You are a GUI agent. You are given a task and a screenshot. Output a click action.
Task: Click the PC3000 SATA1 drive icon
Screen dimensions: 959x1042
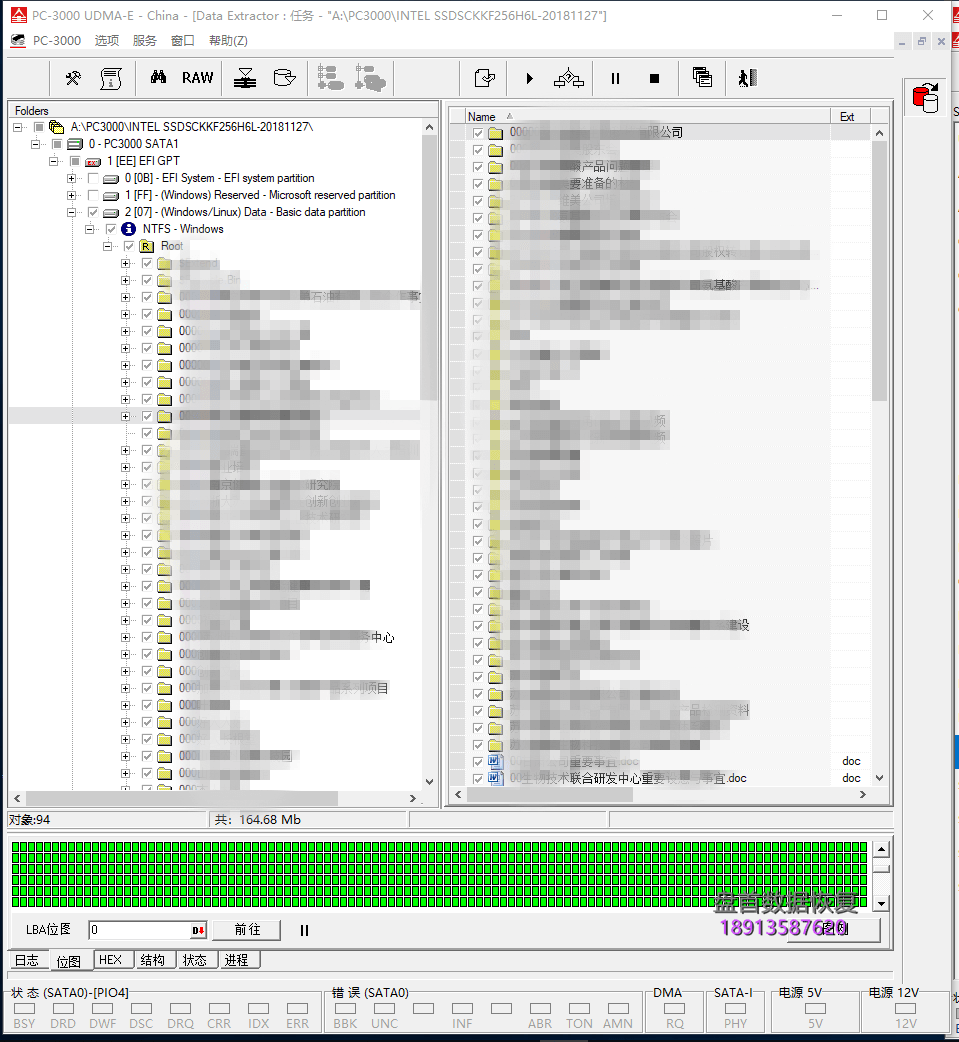point(75,144)
